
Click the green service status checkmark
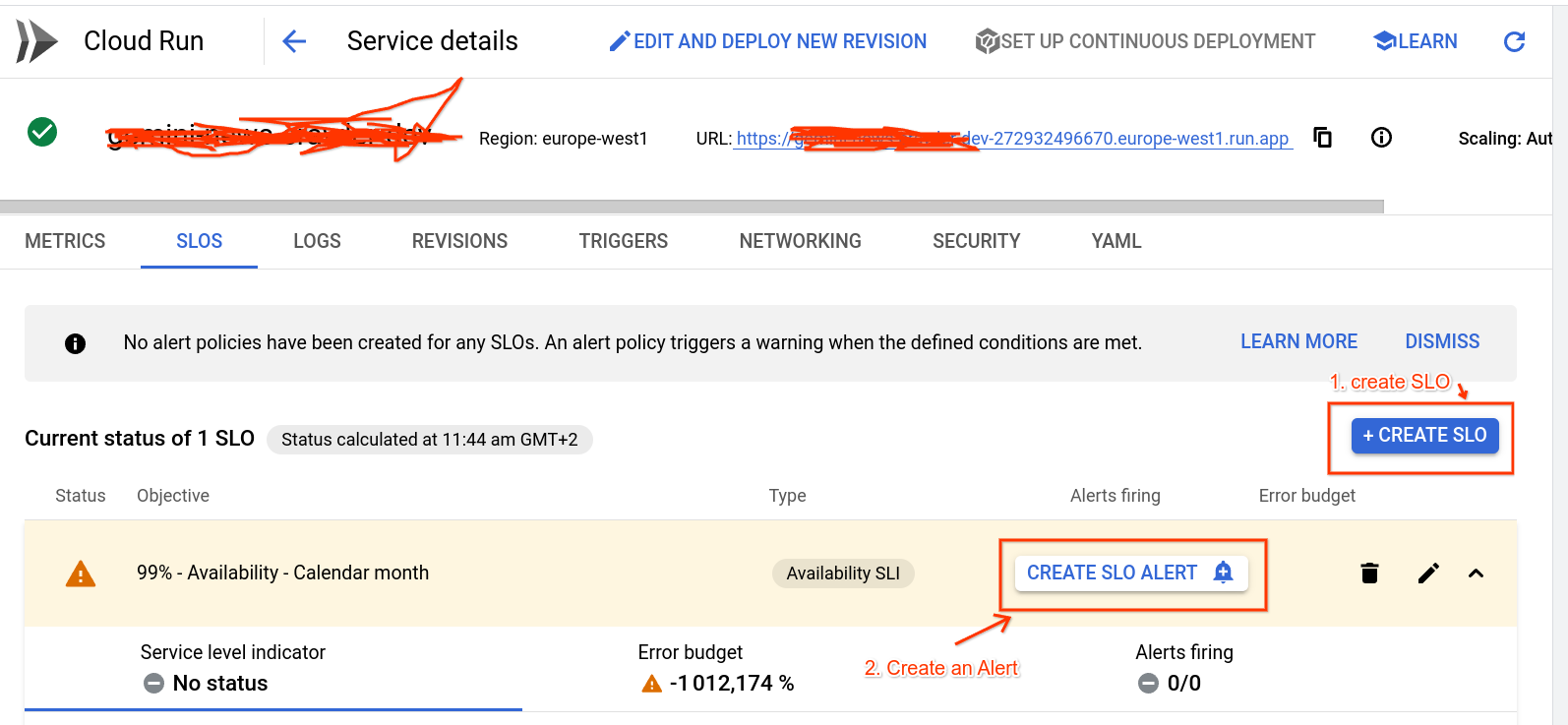coord(42,132)
